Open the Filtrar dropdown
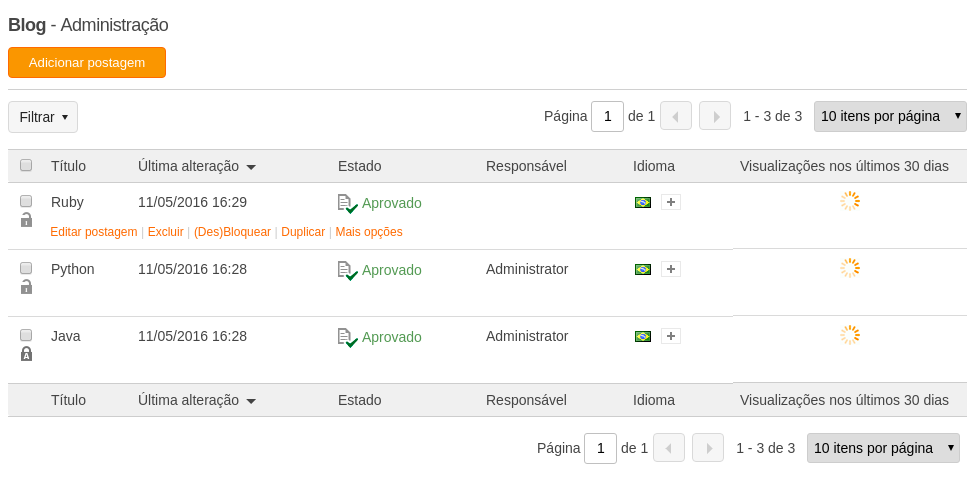Viewport: 975px width, 493px height. click(x=43, y=117)
